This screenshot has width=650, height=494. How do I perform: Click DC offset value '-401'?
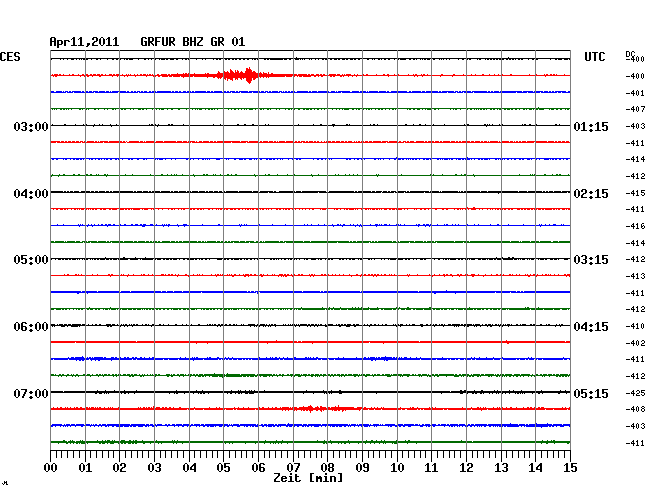(635, 93)
